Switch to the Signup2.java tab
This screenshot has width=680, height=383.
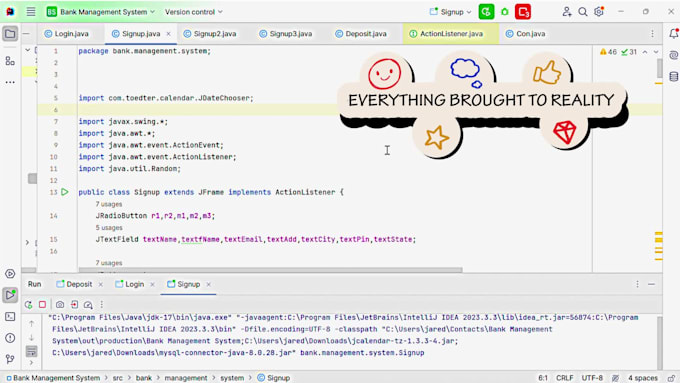210,33
